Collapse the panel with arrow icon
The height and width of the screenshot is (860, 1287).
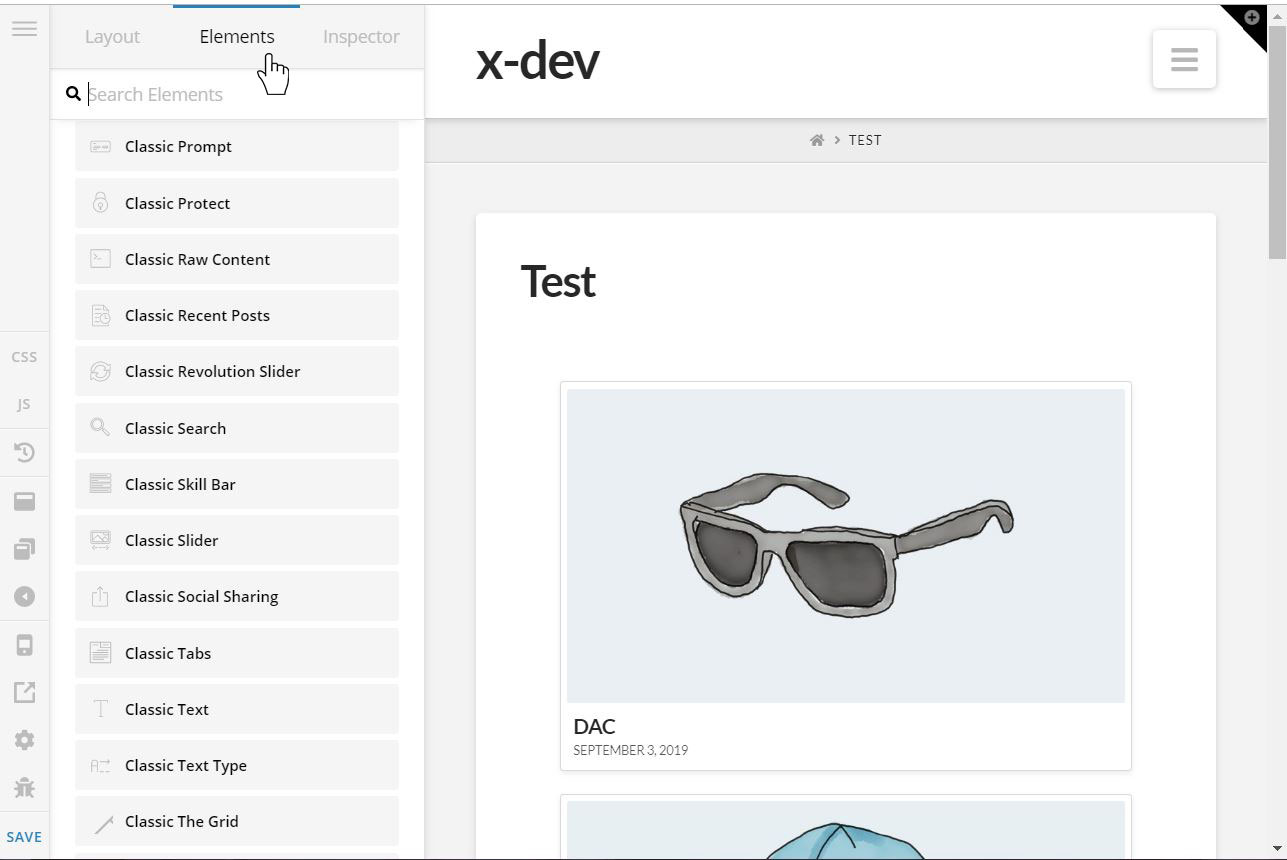click(x=24, y=597)
